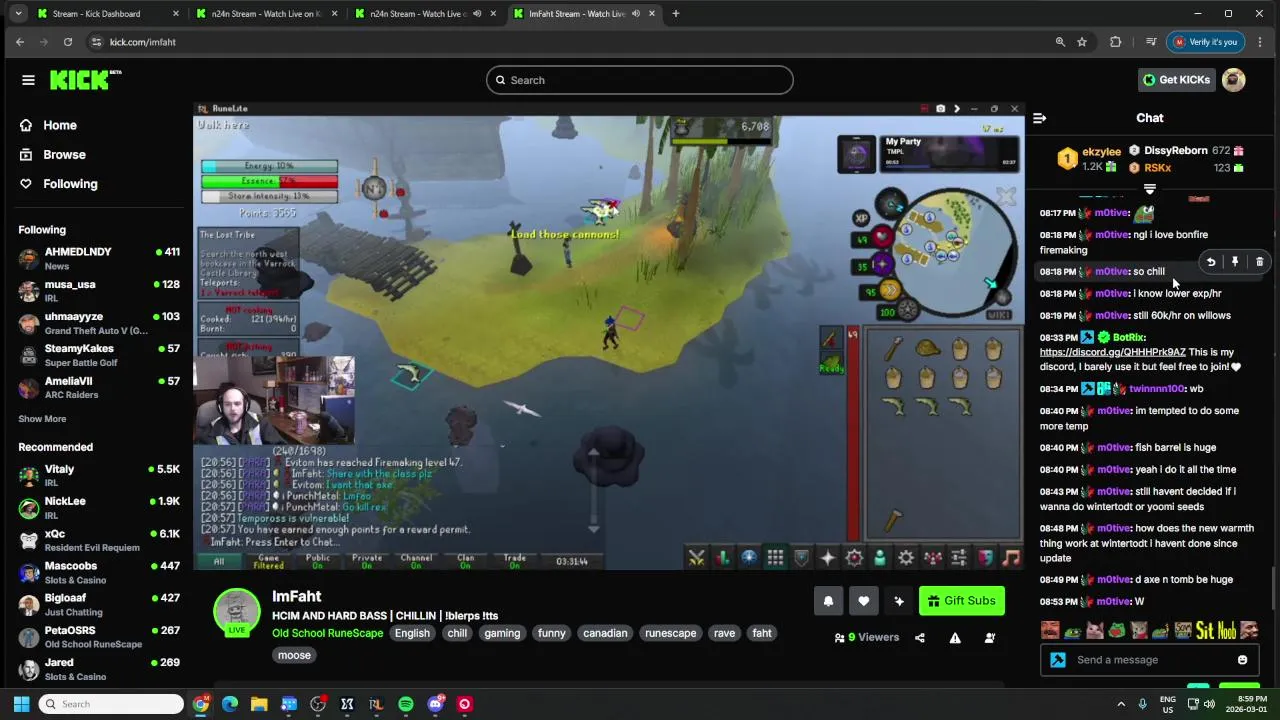This screenshot has width=1280, height=720.
Task: Open moderator hammer tool in chat input
Action: coord(1058,660)
